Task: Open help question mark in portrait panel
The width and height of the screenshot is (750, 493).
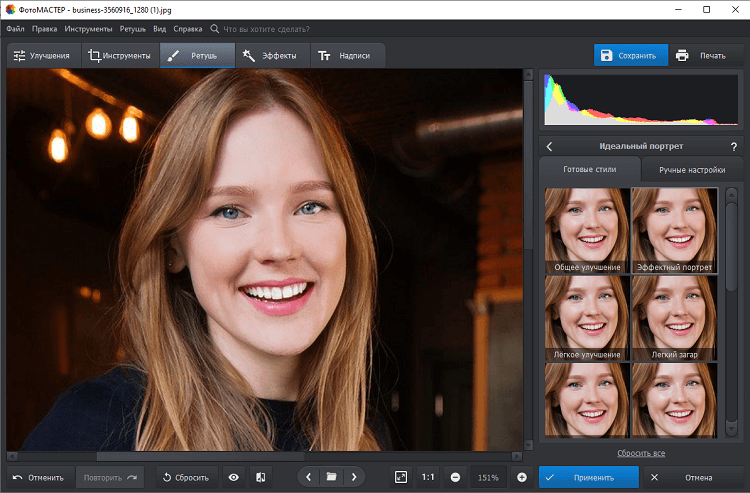Action: [733, 146]
